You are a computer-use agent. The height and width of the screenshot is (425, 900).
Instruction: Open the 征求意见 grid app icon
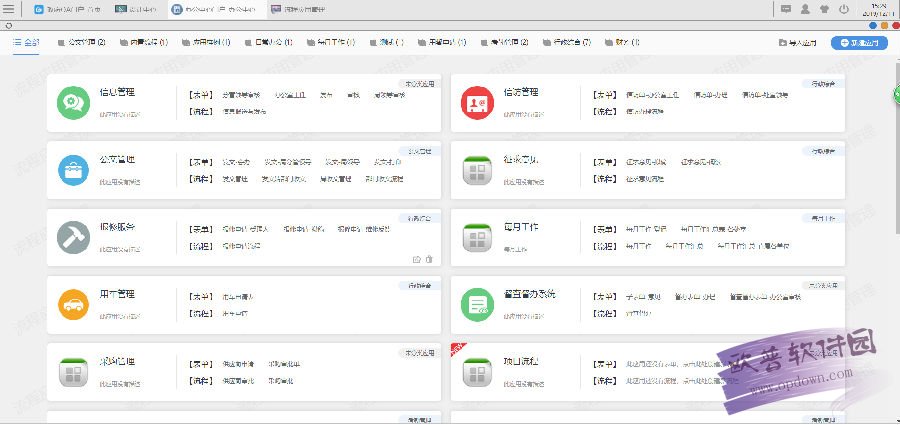pyautogui.click(x=477, y=170)
